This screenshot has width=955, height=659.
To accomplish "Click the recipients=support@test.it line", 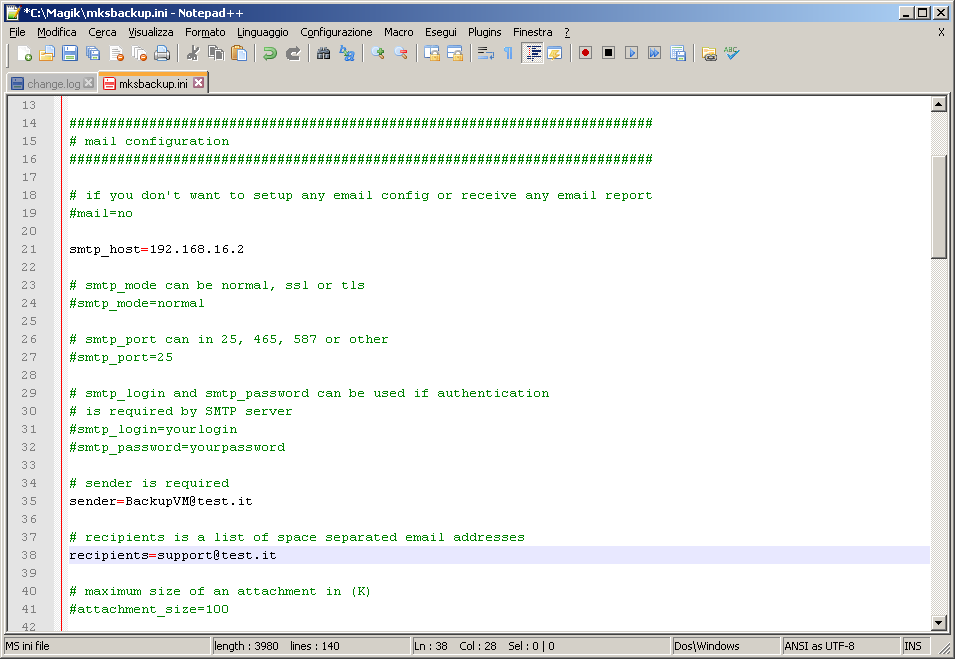I will (173, 555).
